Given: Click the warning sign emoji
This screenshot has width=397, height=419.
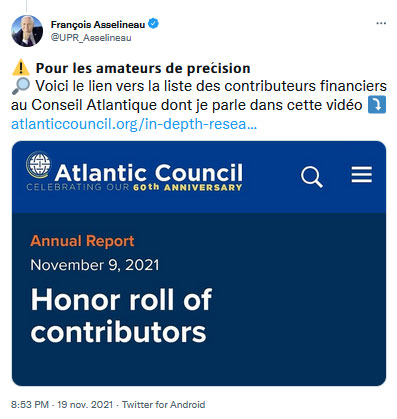Looking at the screenshot, I should 21,68.
